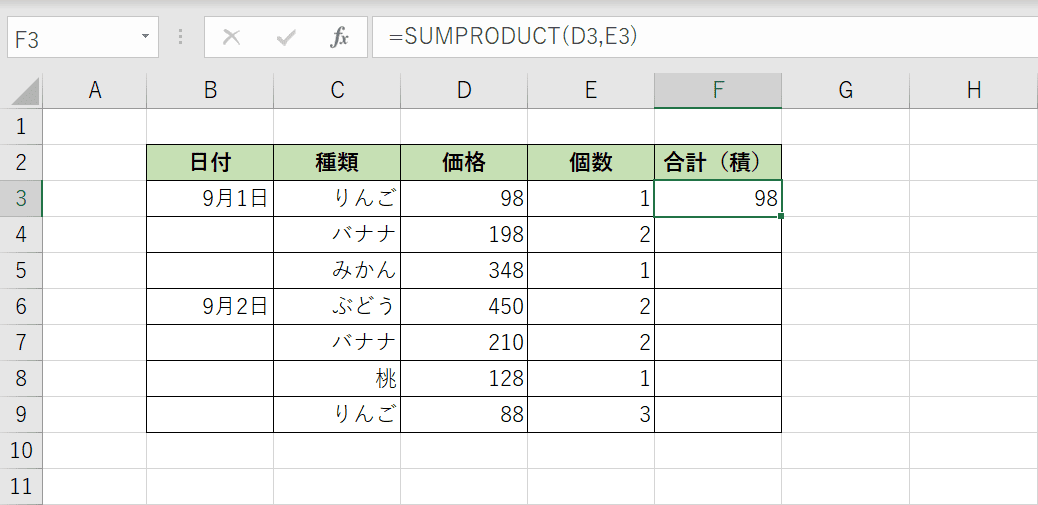The height and width of the screenshot is (505, 1038).
Task: Click the 合計（積） header cell
Action: [x=718, y=162]
